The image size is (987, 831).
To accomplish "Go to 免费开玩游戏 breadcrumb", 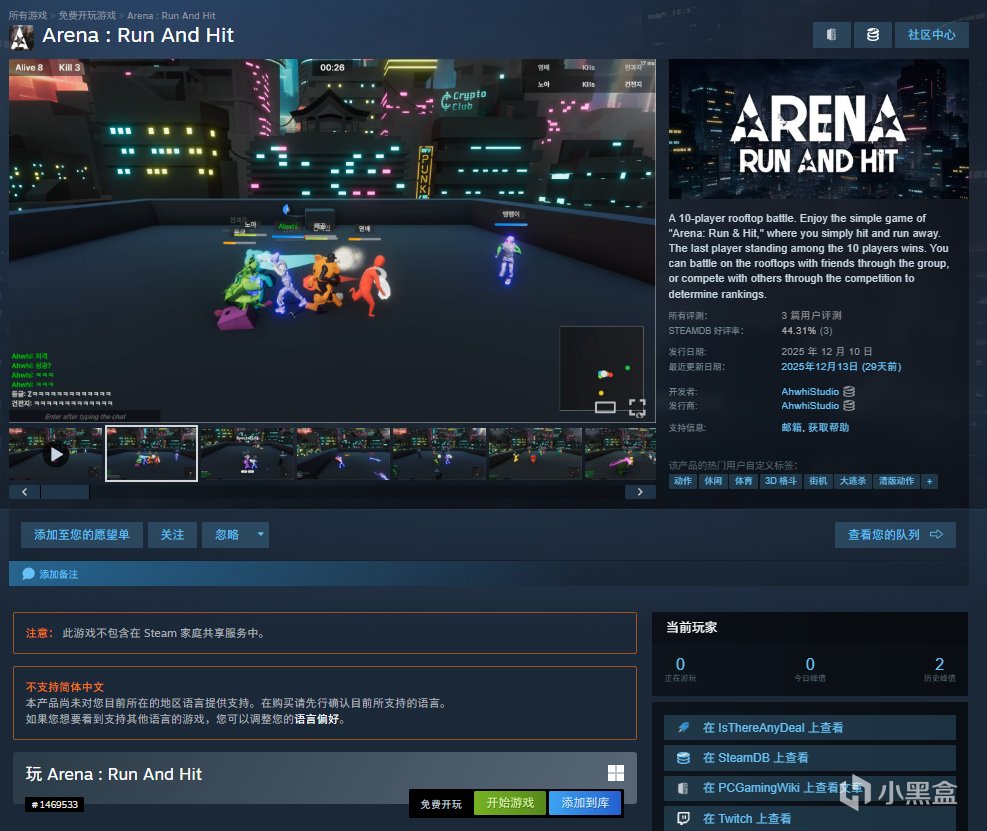I will coord(87,15).
